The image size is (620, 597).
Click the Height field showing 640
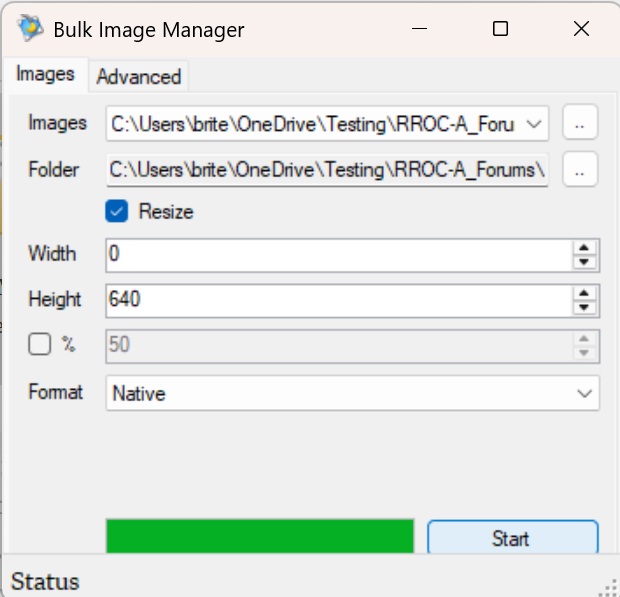pyautogui.click(x=335, y=299)
